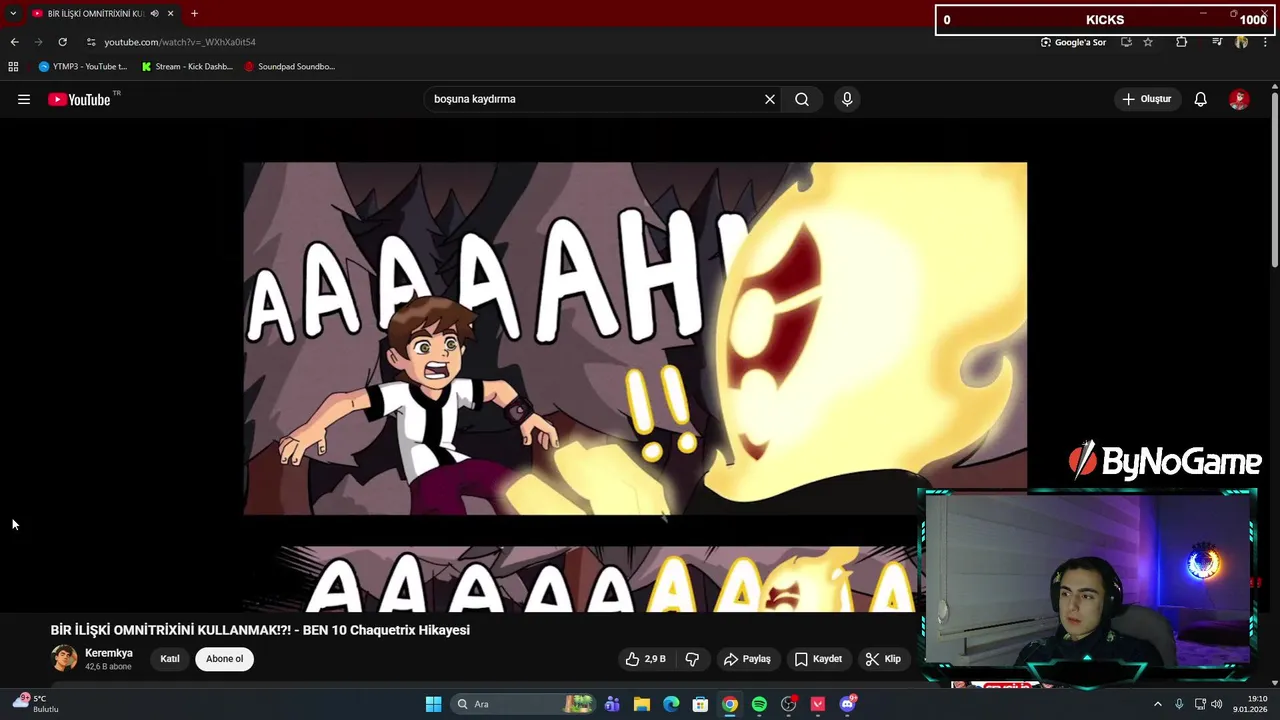Open Keremkya channel avatar

(x=64, y=659)
